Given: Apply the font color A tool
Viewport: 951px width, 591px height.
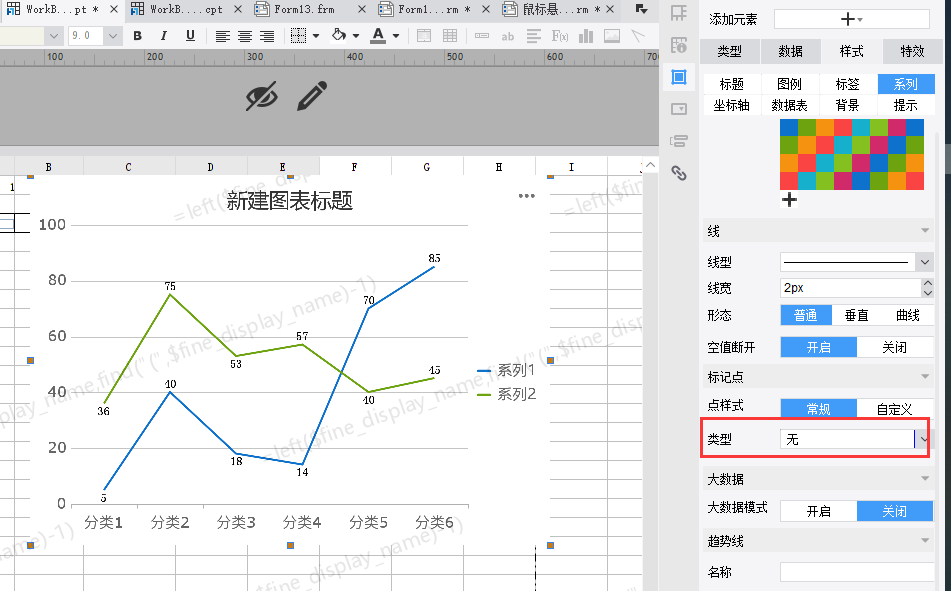Looking at the screenshot, I should pos(378,35).
